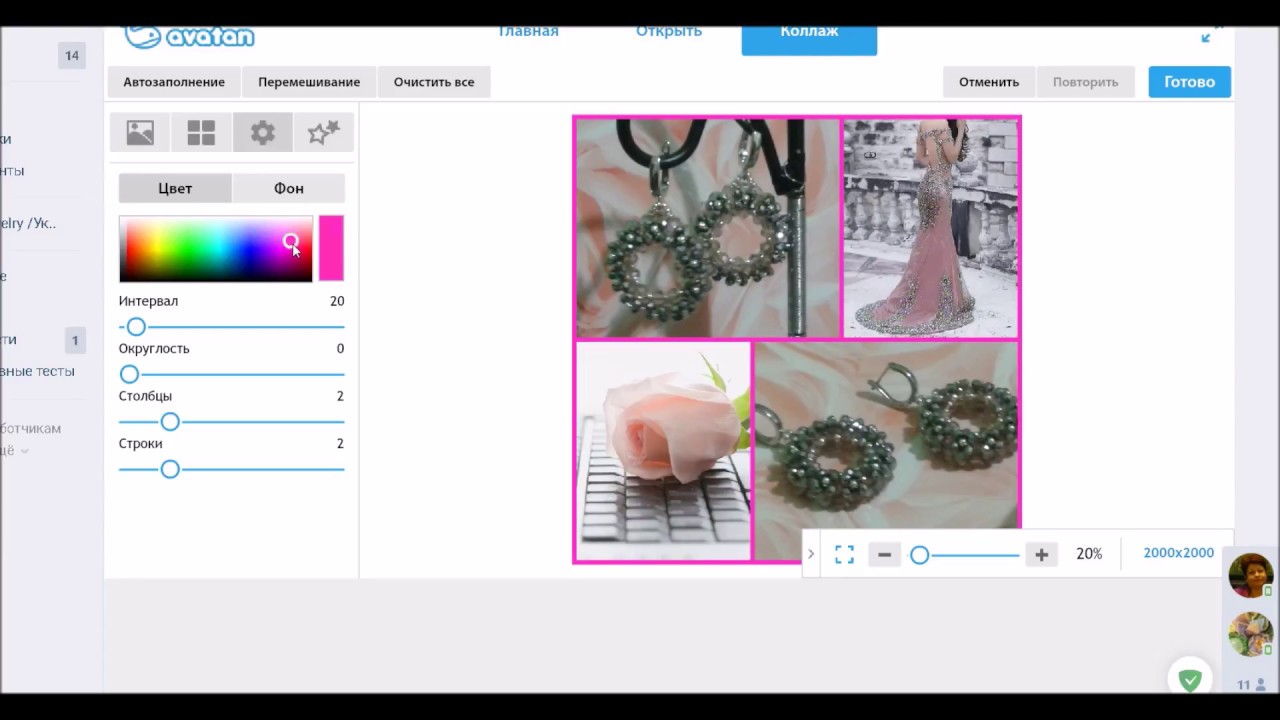Click the zoom level slider handle
1280x720 pixels.
pyautogui.click(x=919, y=555)
